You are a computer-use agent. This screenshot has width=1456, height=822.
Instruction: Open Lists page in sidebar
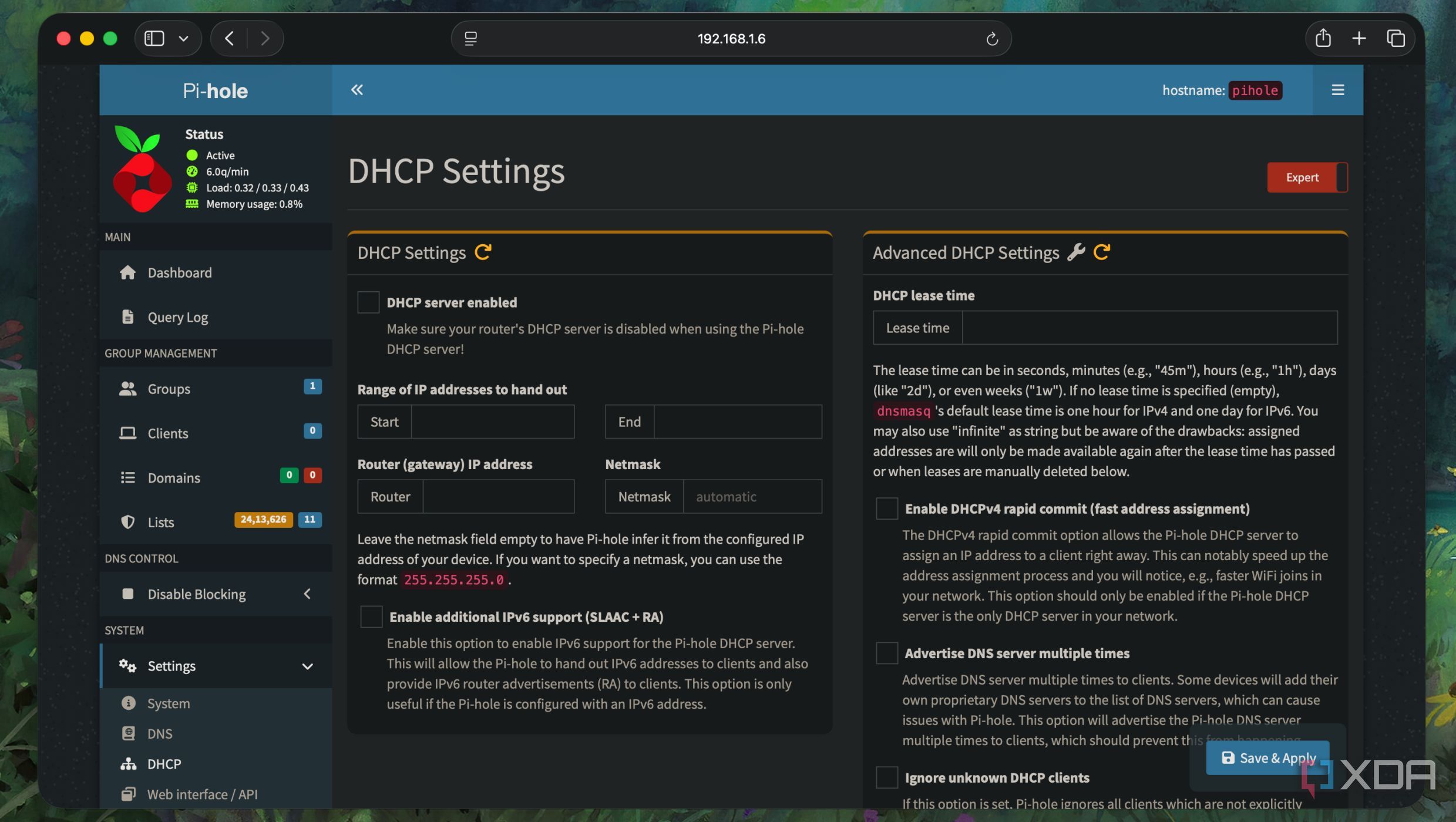[x=216, y=522]
